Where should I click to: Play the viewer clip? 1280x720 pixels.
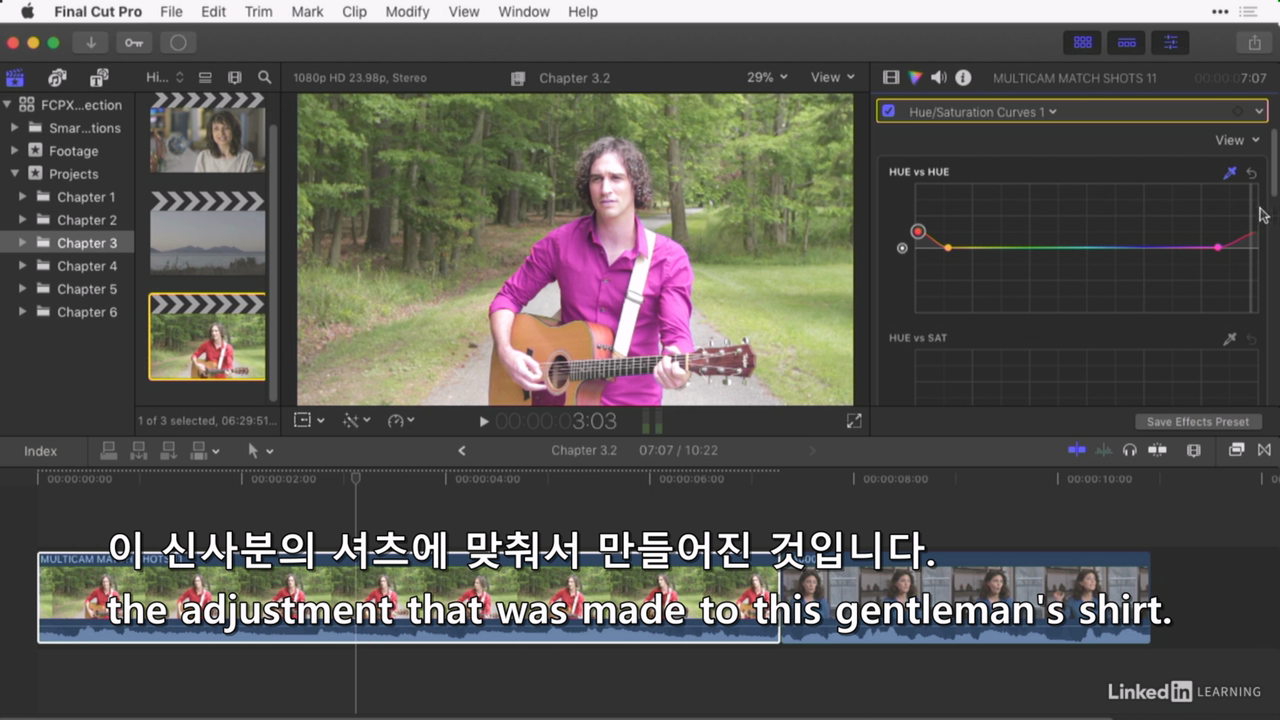[484, 422]
